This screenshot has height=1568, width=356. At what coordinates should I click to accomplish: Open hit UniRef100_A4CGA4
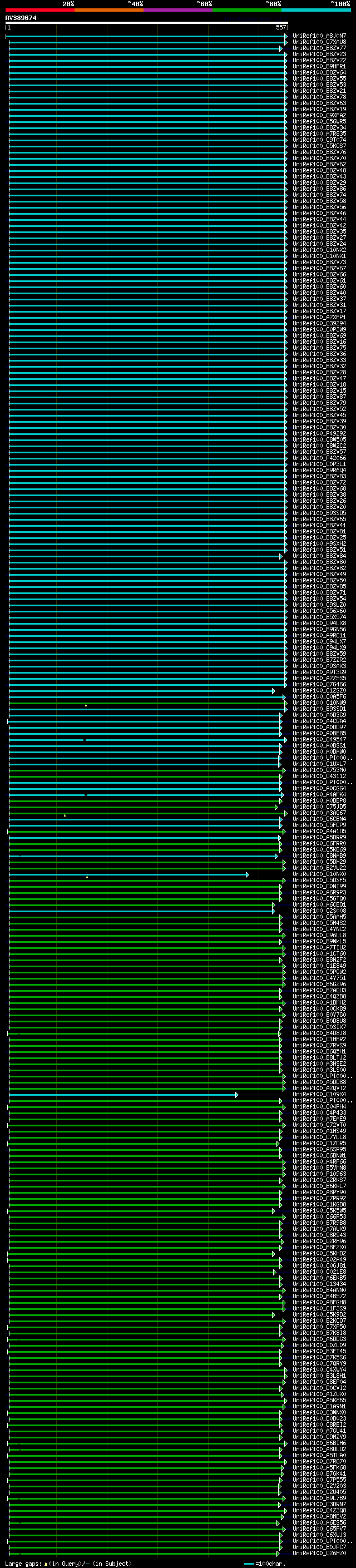click(319, 721)
